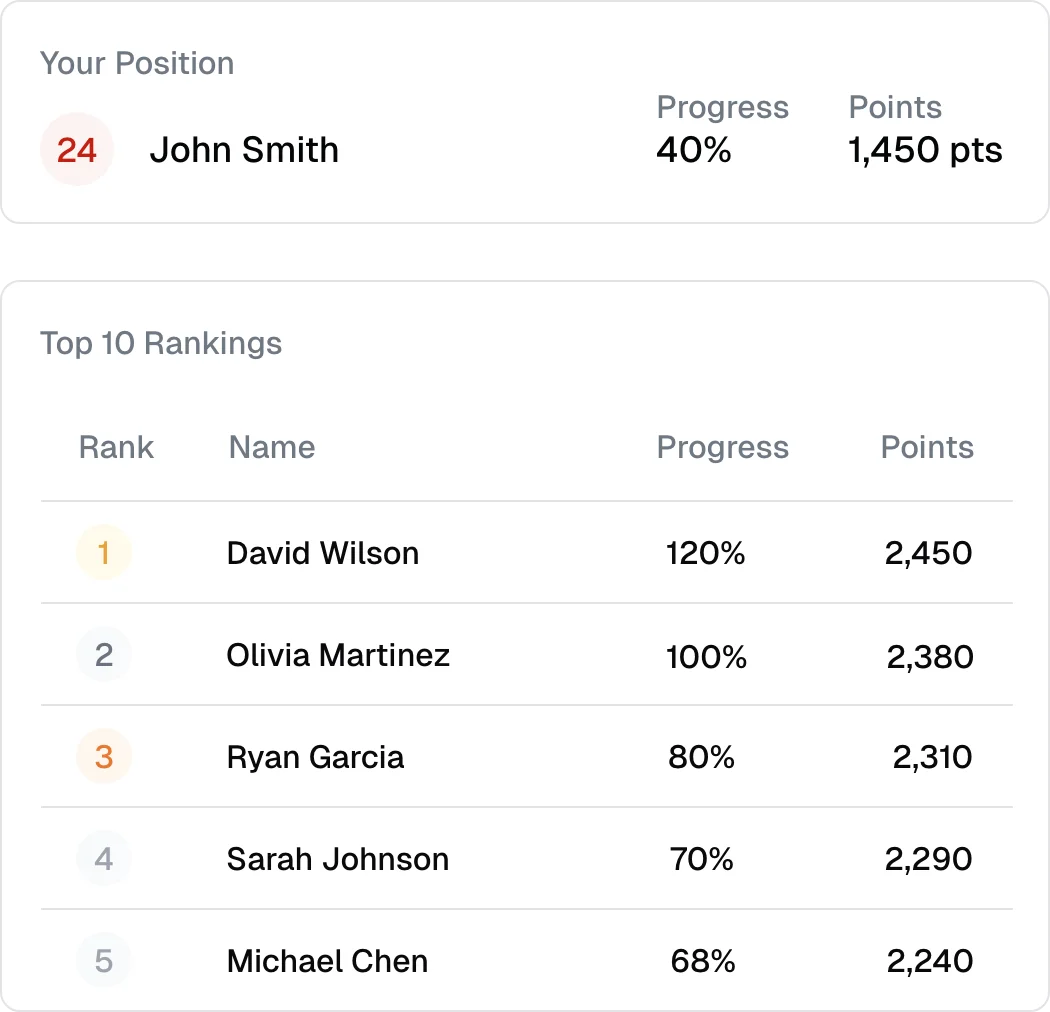This screenshot has width=1050, height=1012.
Task: Sort by the Name column header
Action: click(271, 447)
